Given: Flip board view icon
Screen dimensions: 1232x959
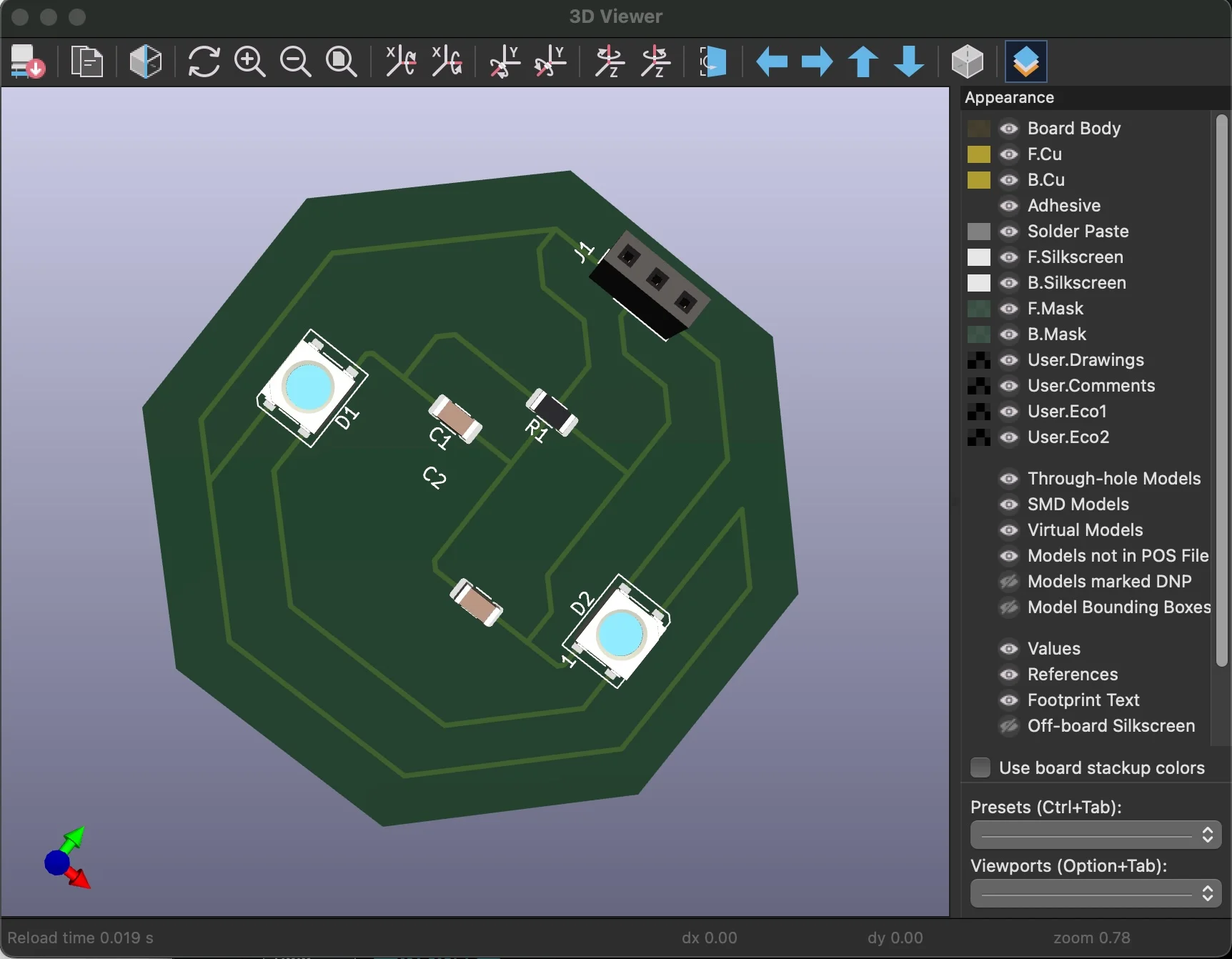Looking at the screenshot, I should [712, 61].
